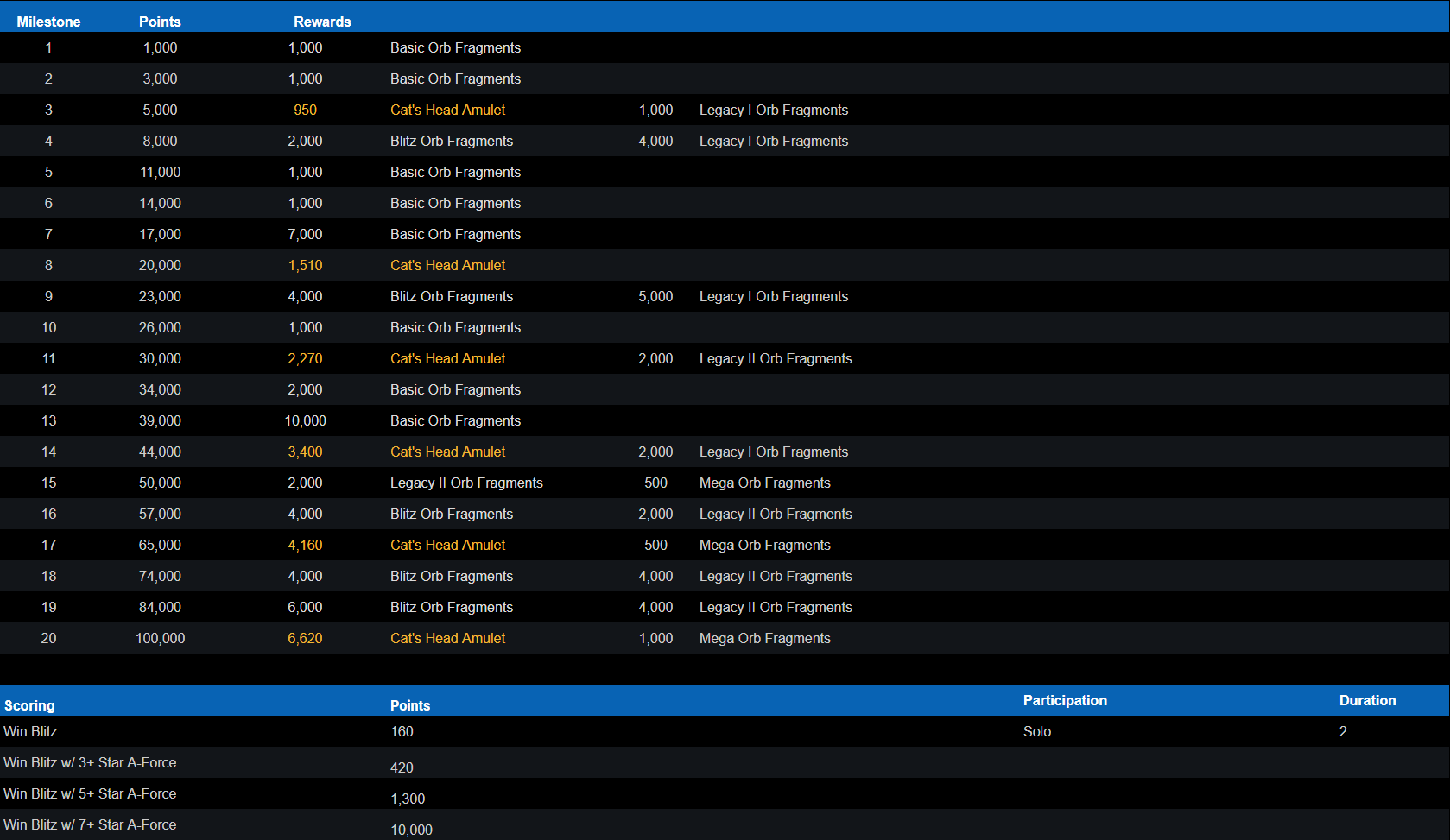The height and width of the screenshot is (840, 1450).
Task: Click Blitz Orb Fragments in milestone 19 row
Action: coord(451,607)
